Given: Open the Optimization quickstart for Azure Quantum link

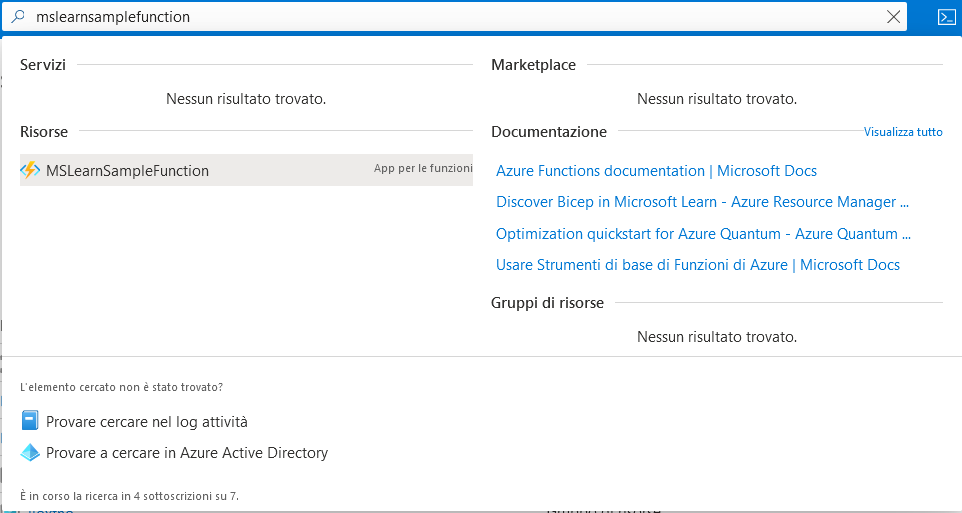Looking at the screenshot, I should tap(703, 234).
